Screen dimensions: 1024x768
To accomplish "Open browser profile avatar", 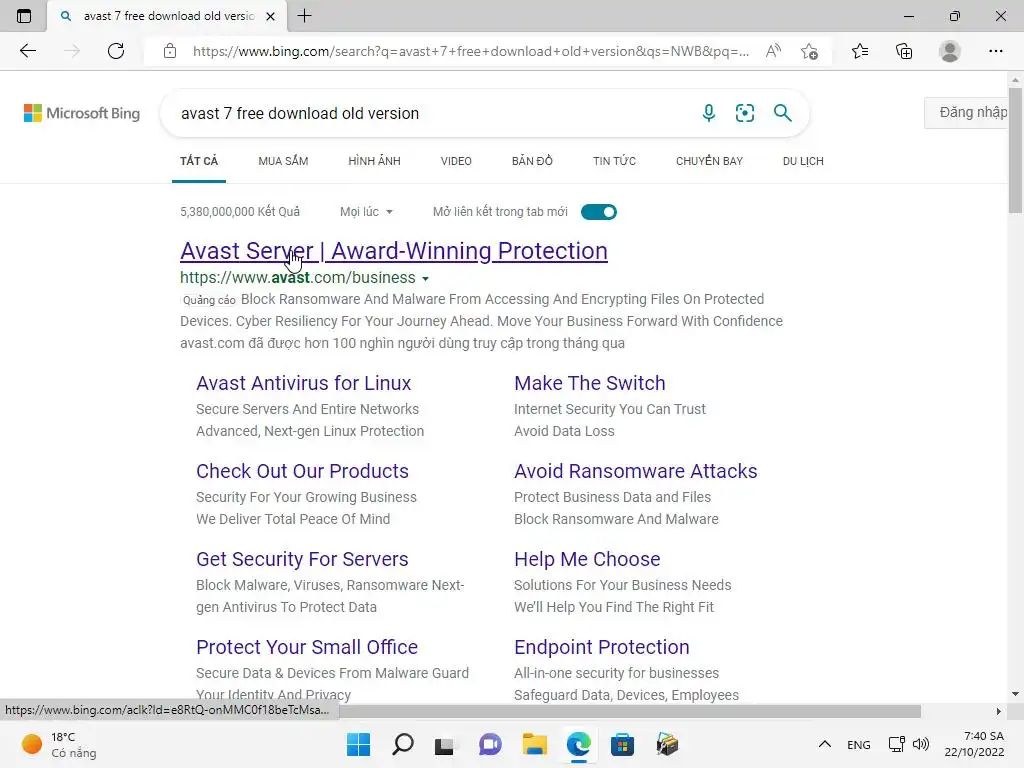I will (950, 51).
